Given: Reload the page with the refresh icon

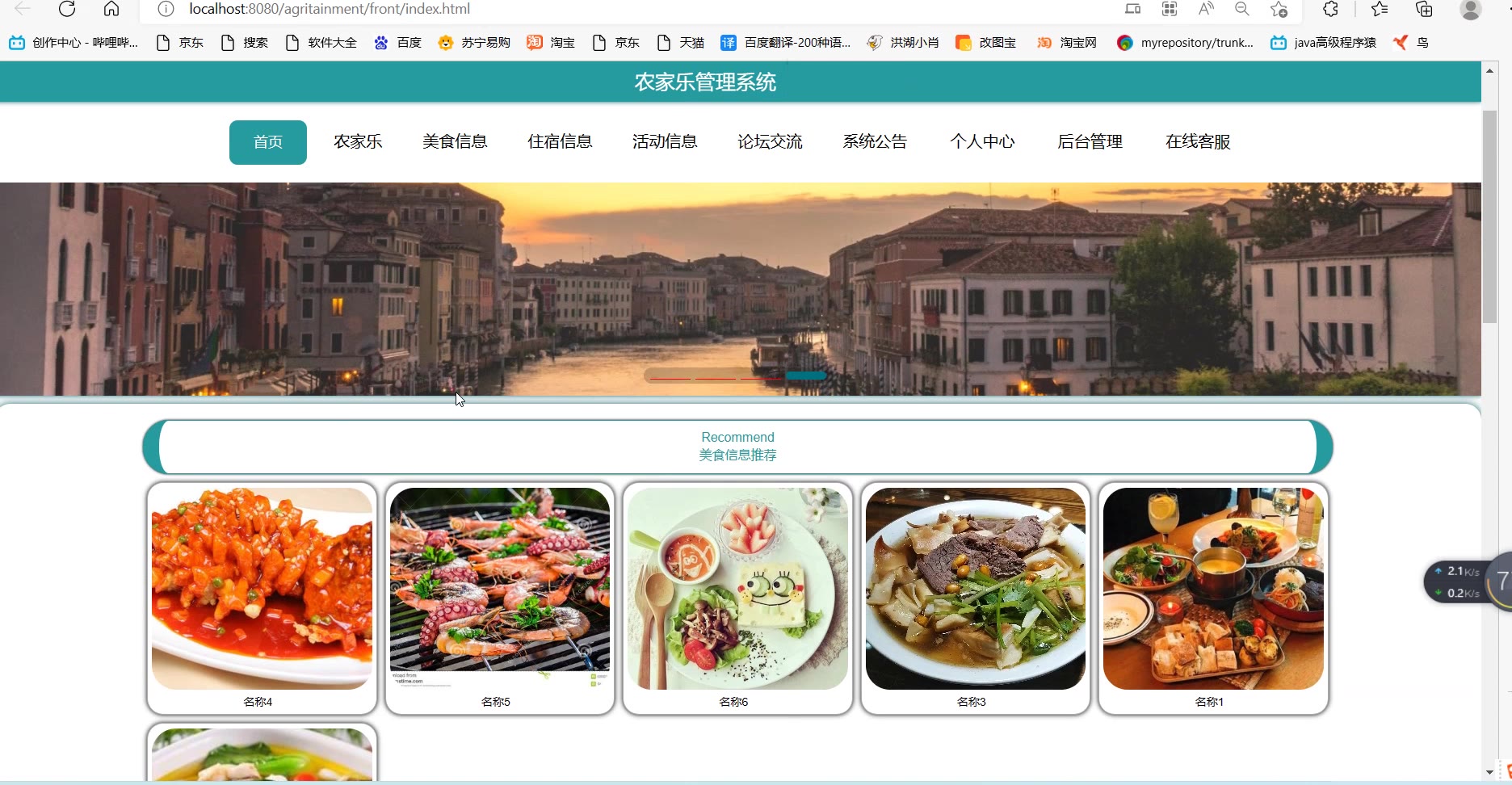Looking at the screenshot, I should click(67, 9).
